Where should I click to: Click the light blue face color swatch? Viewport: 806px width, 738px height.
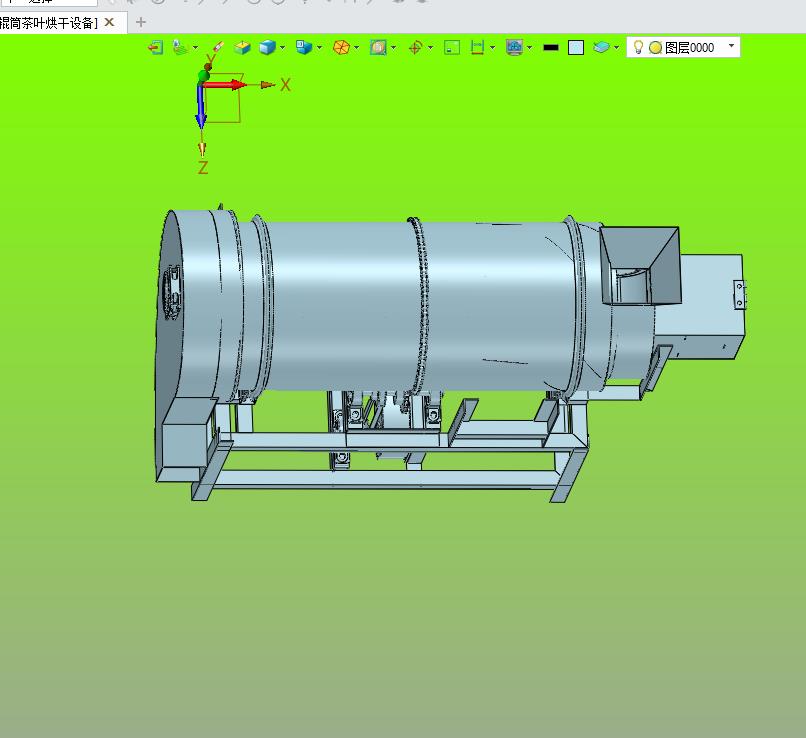[x=576, y=48]
